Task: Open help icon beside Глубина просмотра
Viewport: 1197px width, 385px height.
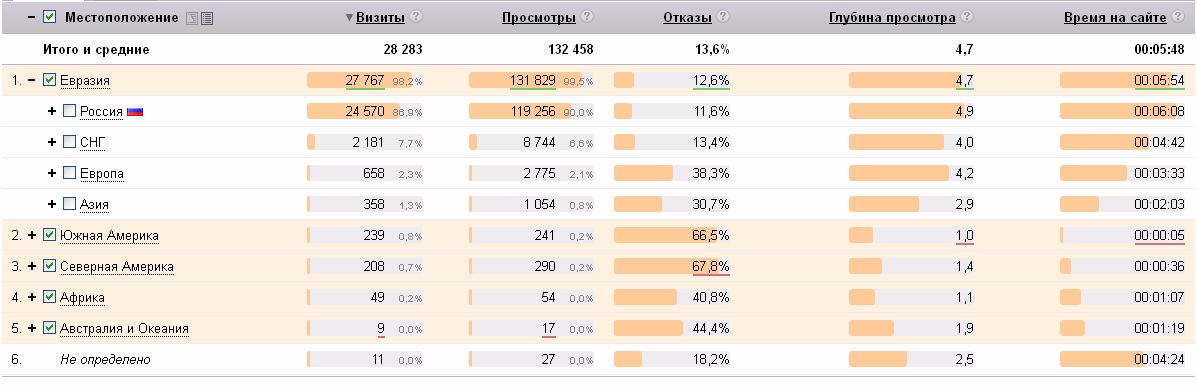Action: [x=967, y=17]
